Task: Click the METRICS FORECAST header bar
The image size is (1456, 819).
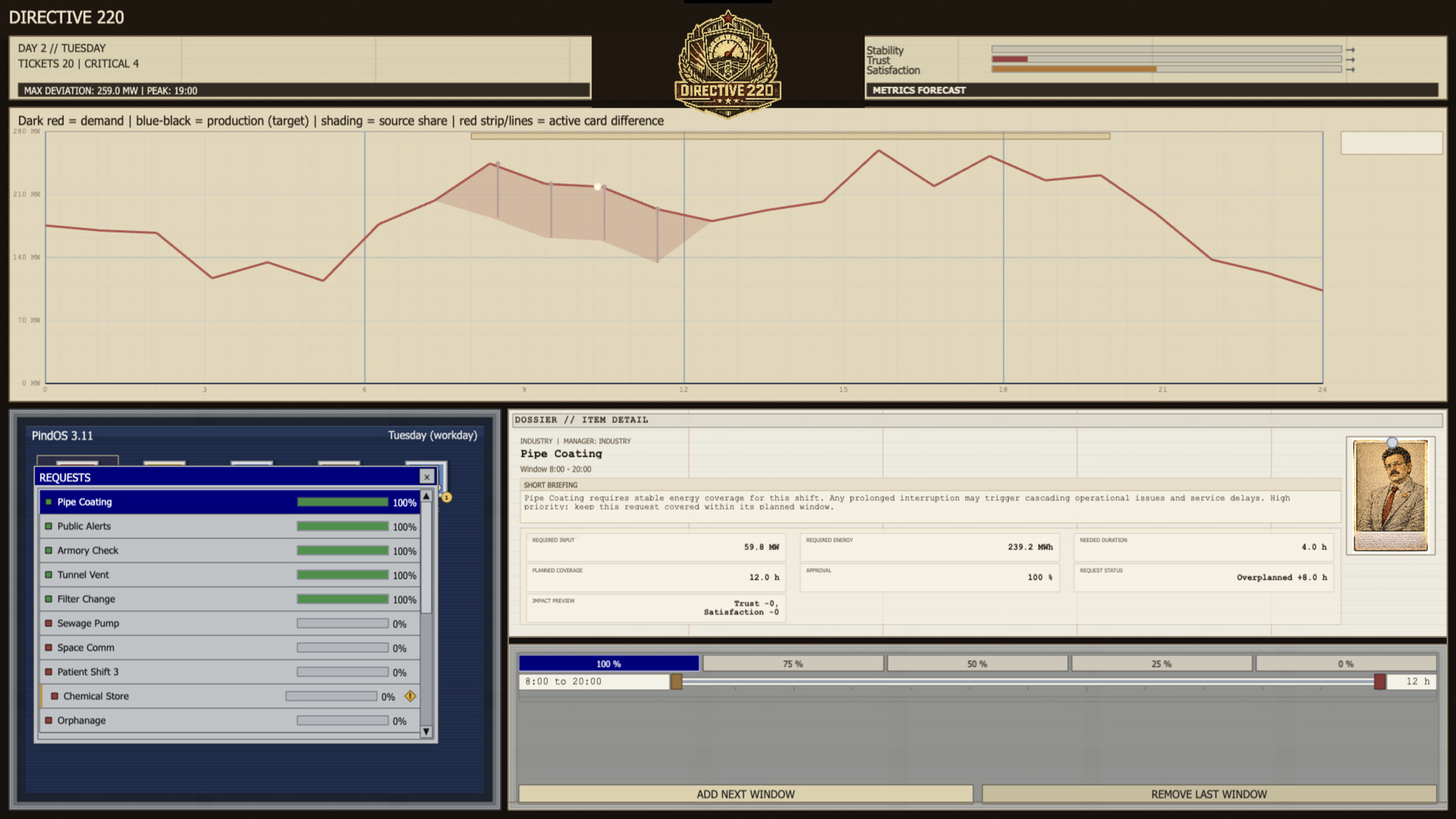Action: pyautogui.click(x=1151, y=90)
